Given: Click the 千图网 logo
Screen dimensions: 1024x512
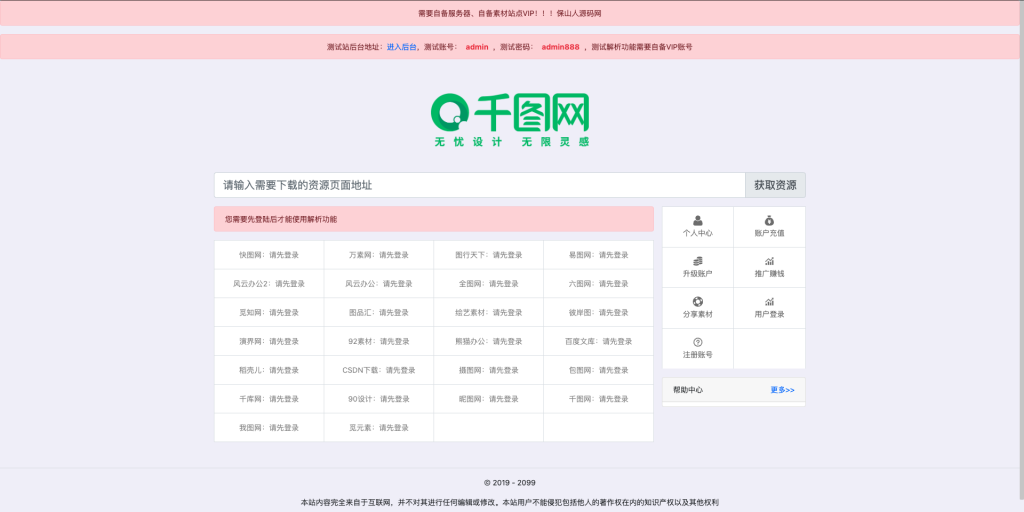Looking at the screenshot, I should [510, 120].
